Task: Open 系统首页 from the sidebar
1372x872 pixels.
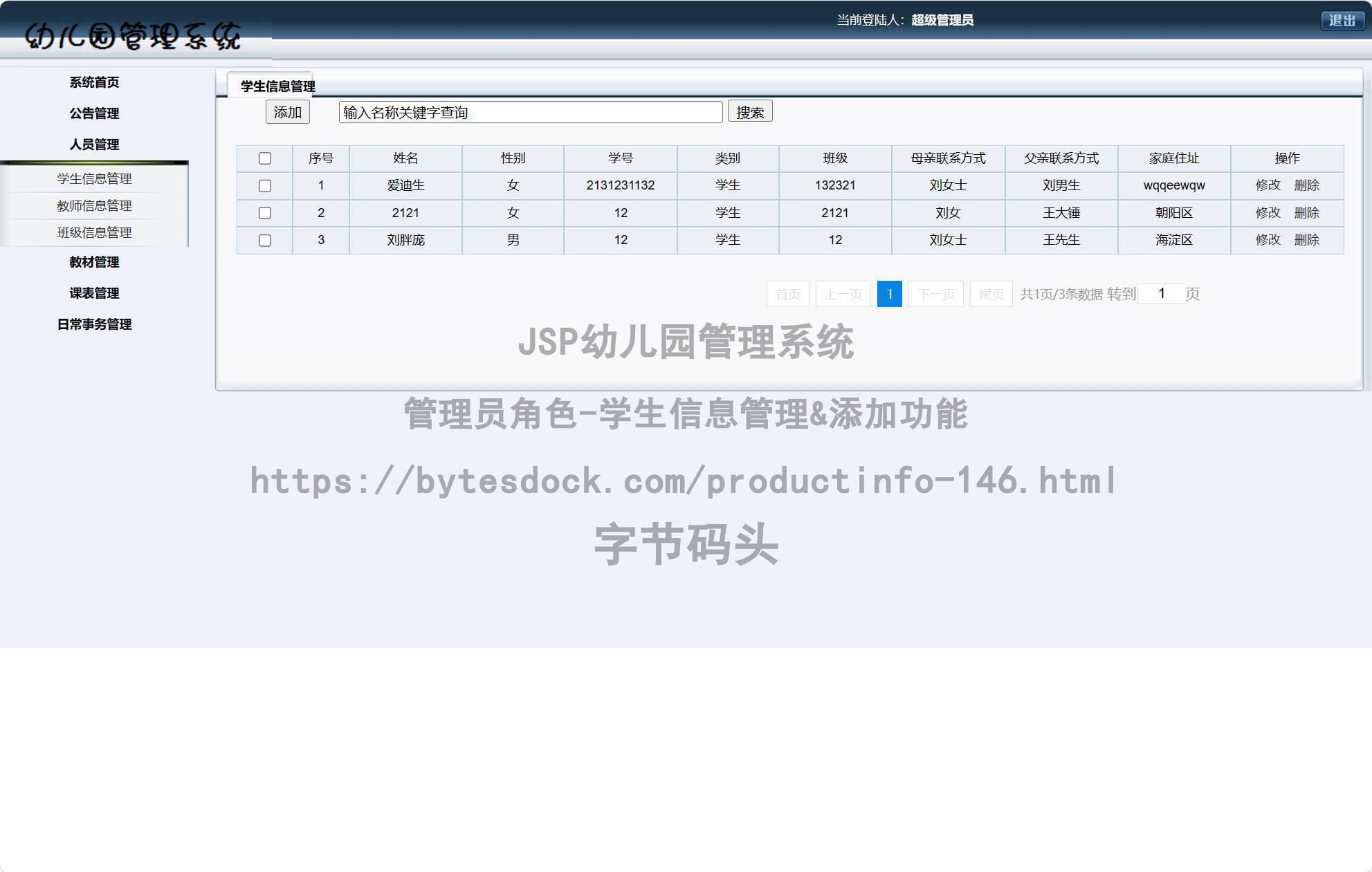Action: pos(93,82)
